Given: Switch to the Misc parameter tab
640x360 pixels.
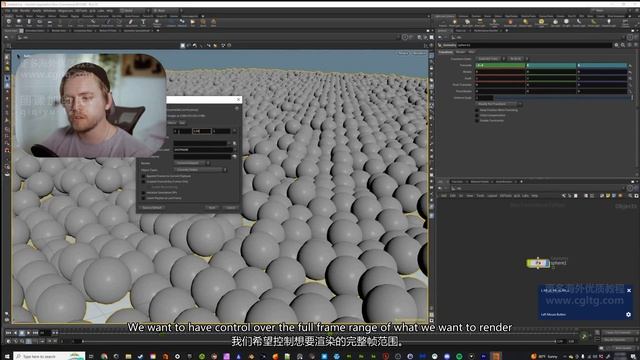Looking at the screenshot, I should pos(471,52).
